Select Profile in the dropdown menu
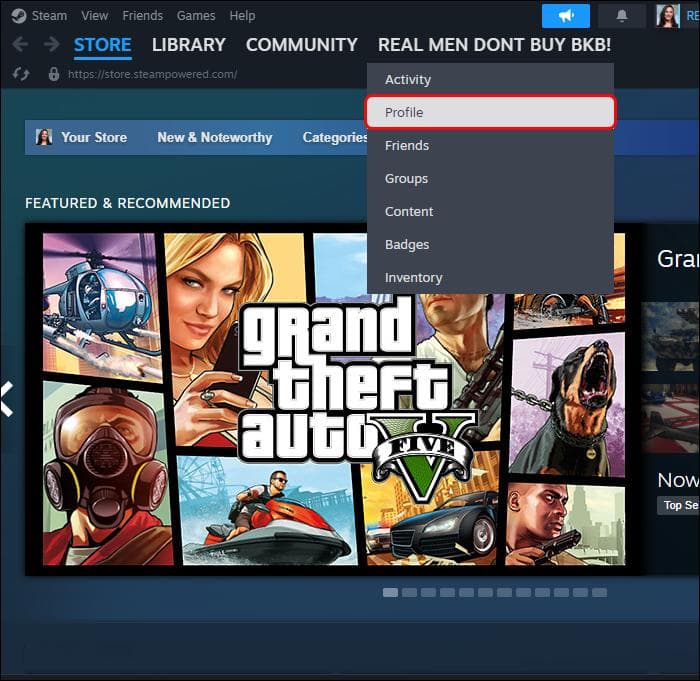This screenshot has height=681, width=700. coord(491,113)
